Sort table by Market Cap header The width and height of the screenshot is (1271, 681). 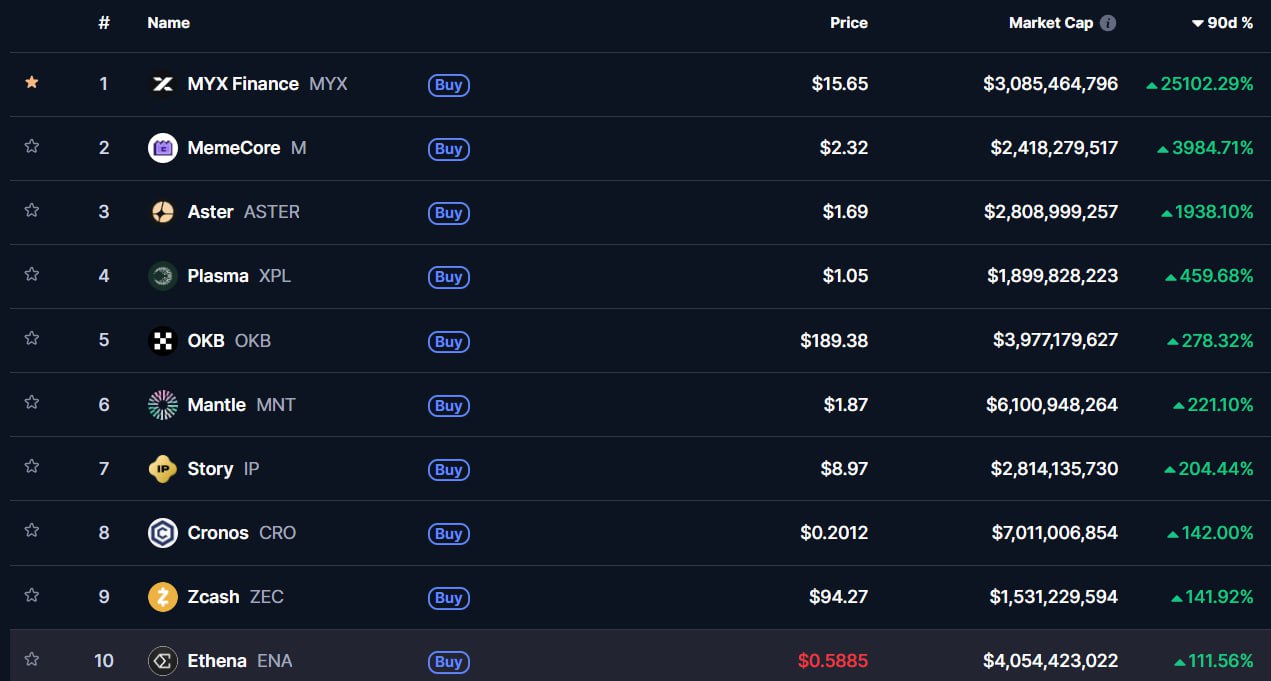(1050, 23)
